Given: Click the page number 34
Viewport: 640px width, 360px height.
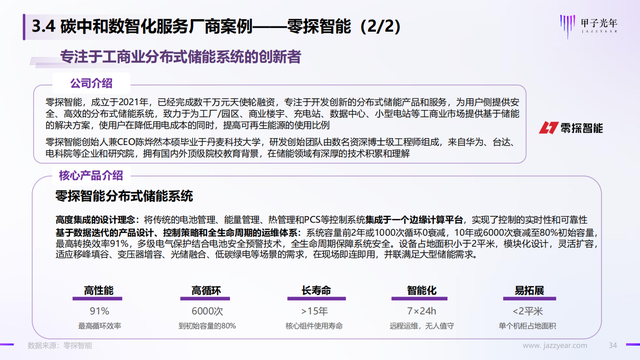Looking at the screenshot, I should (x=613, y=345).
